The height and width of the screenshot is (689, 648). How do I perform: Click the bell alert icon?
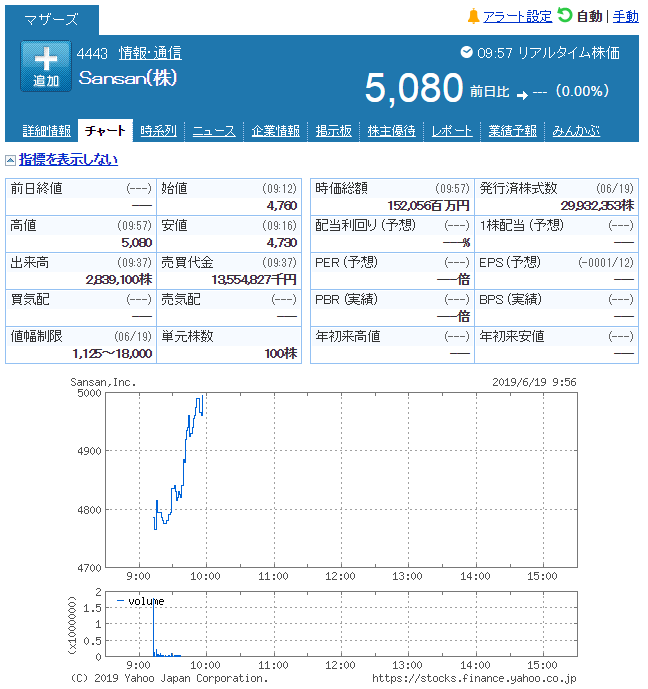(473, 16)
